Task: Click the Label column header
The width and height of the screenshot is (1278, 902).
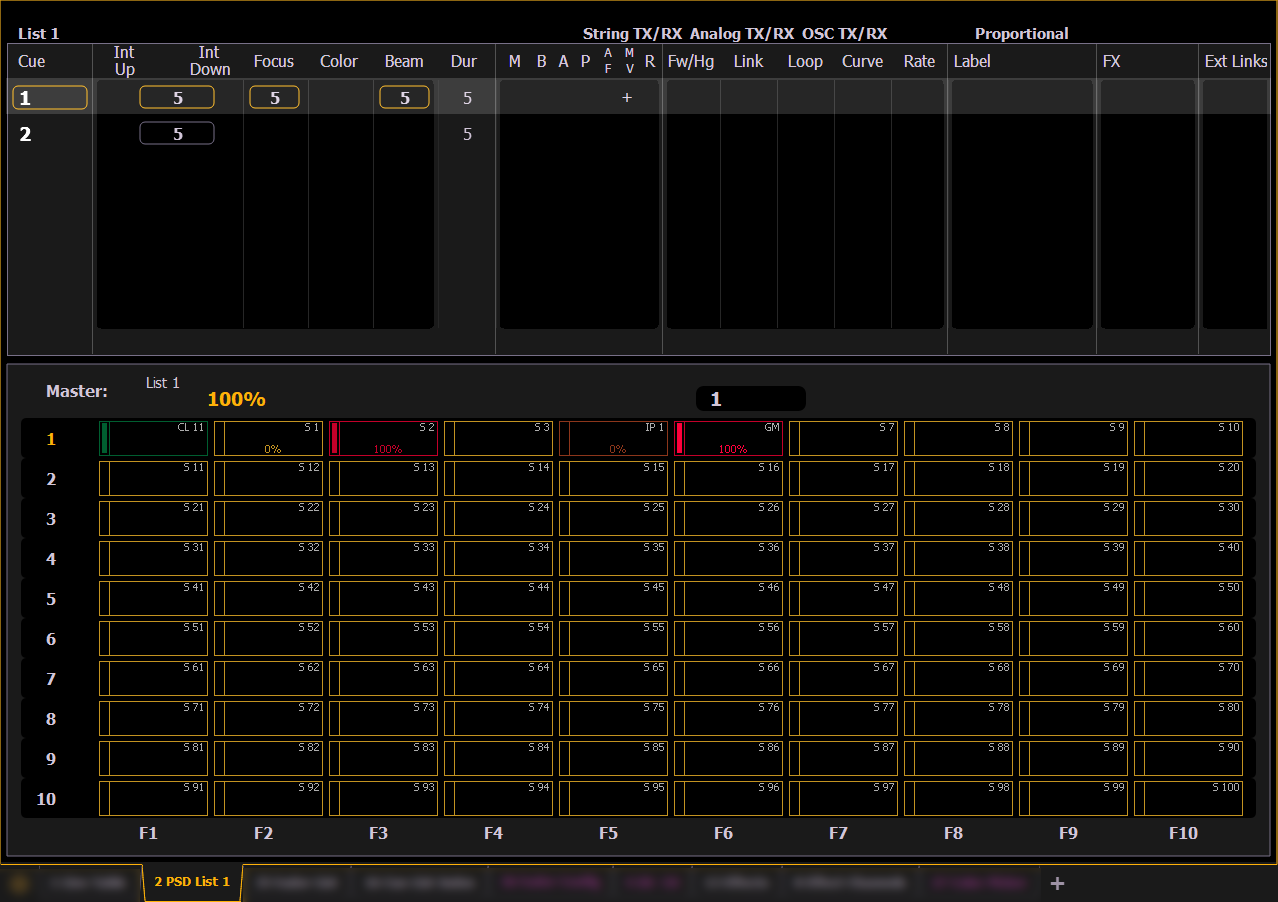Action: click(972, 62)
